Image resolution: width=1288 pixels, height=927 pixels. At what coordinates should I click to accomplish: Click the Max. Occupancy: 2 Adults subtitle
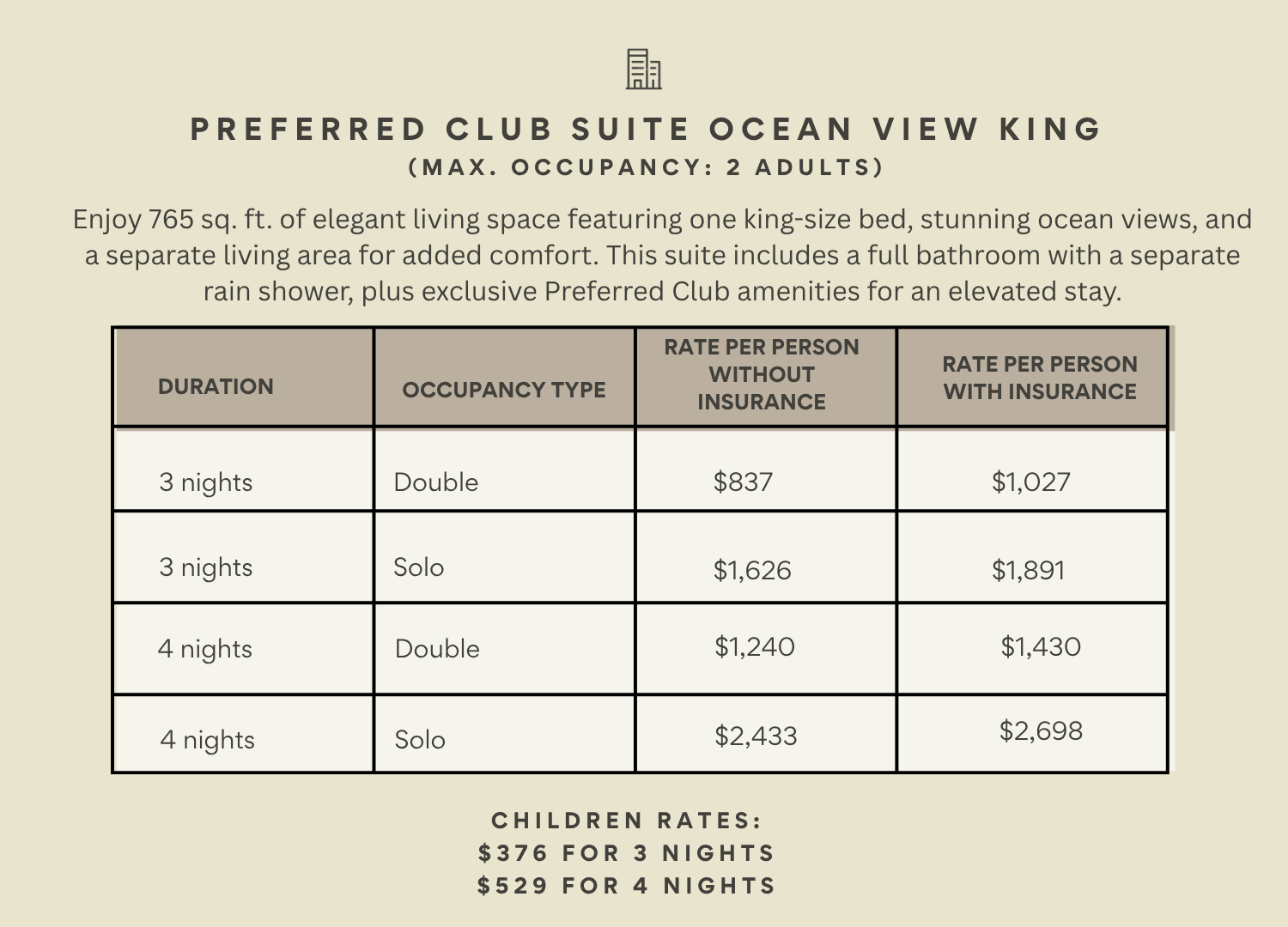[x=646, y=167]
